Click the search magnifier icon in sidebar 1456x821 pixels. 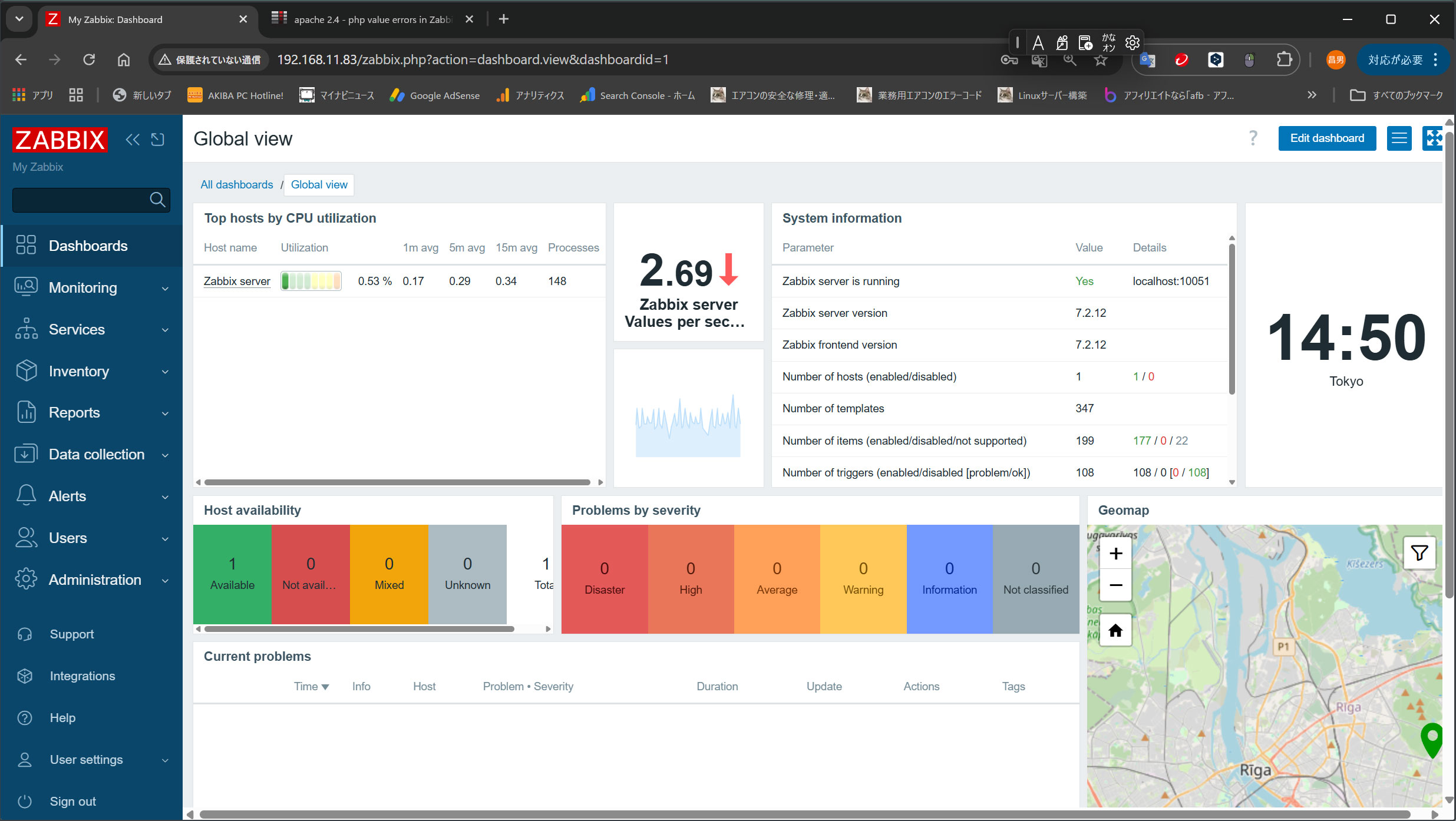coord(157,200)
